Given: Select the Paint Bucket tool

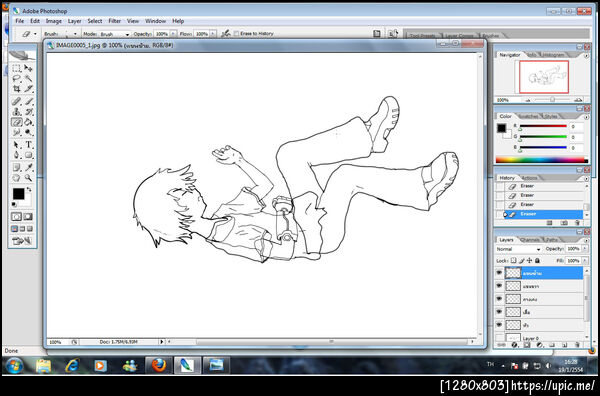Looking at the screenshot, I should [28, 122].
